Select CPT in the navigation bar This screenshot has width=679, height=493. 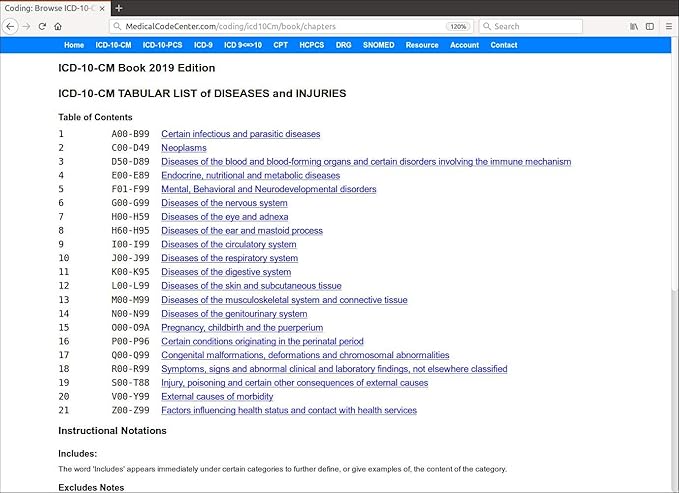[281, 45]
